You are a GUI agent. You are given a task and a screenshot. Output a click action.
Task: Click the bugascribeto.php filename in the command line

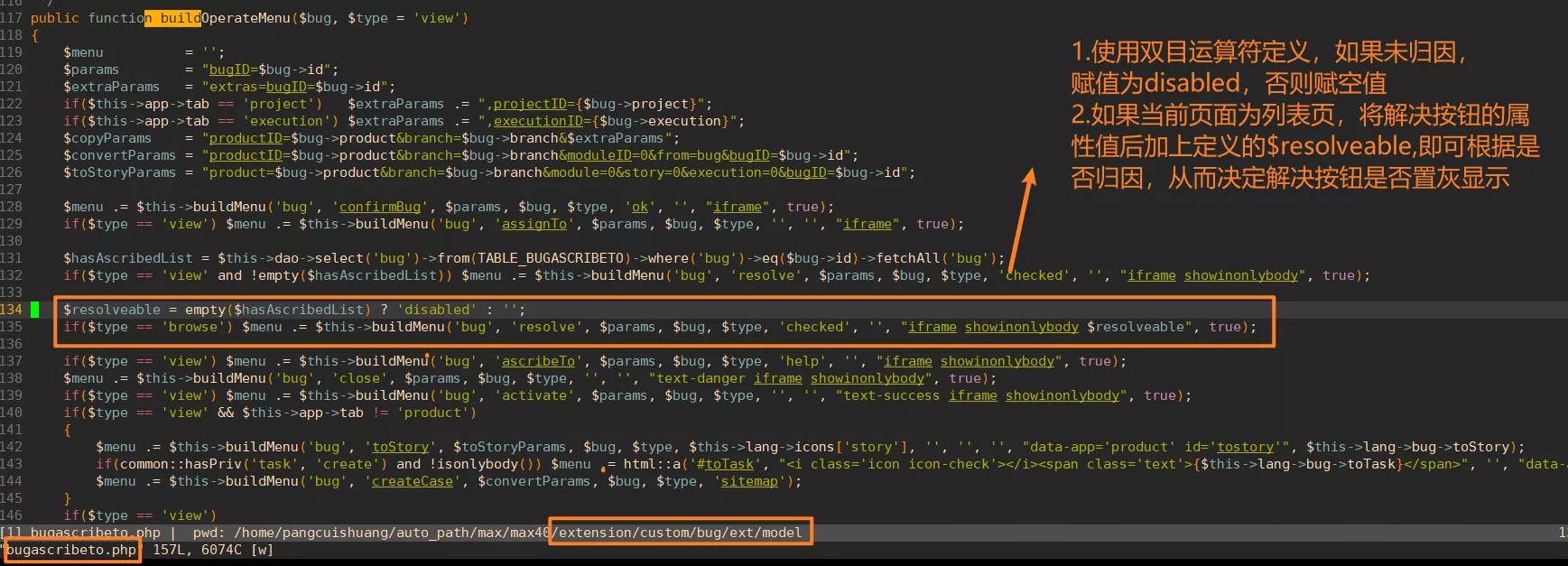(x=71, y=550)
